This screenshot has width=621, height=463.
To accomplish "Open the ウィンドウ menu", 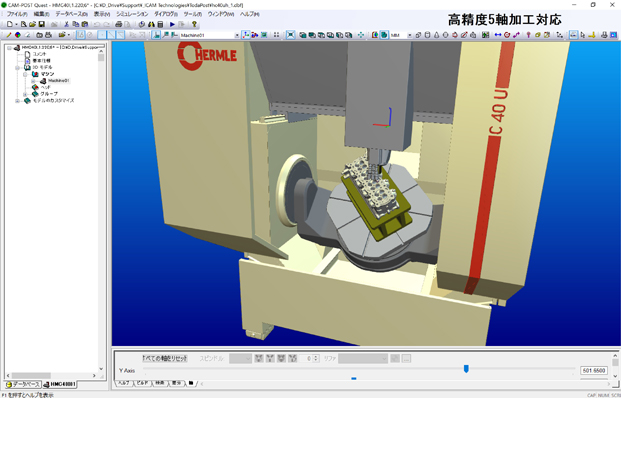I will [221, 14].
